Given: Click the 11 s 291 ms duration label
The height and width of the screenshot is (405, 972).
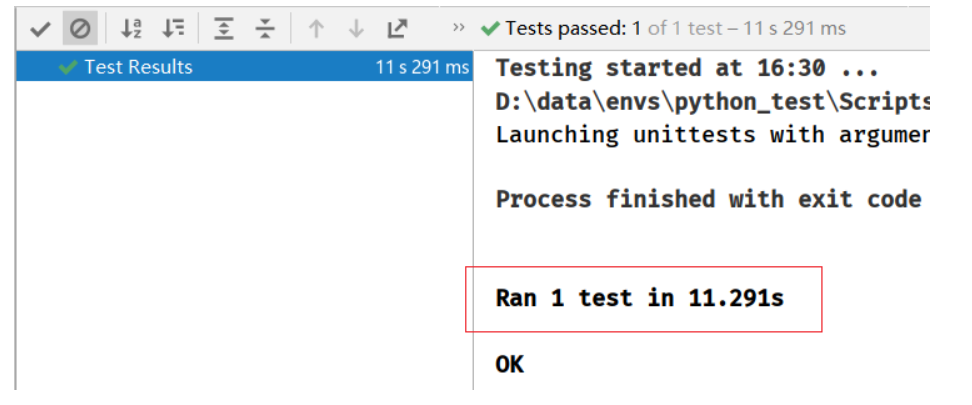Looking at the screenshot, I should (422, 67).
